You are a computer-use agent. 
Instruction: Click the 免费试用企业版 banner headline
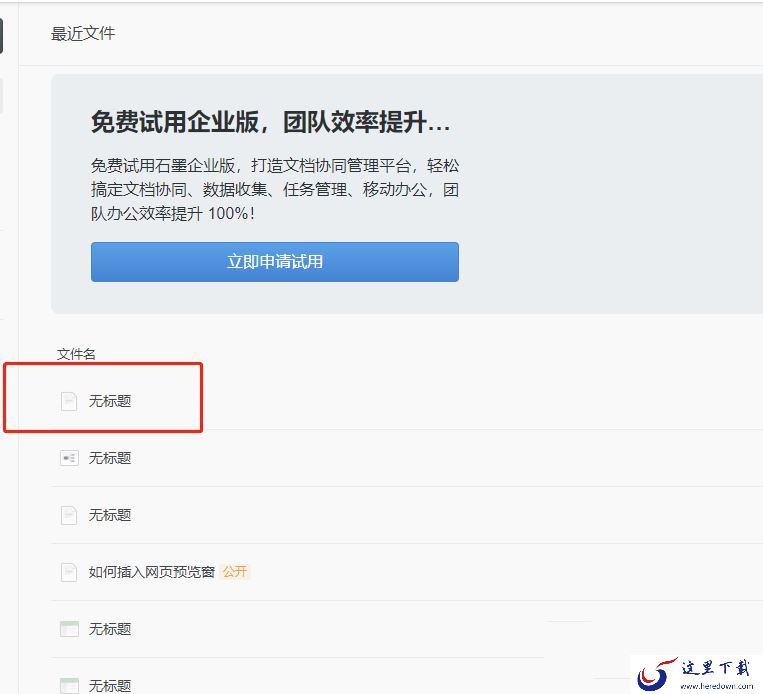(x=271, y=122)
